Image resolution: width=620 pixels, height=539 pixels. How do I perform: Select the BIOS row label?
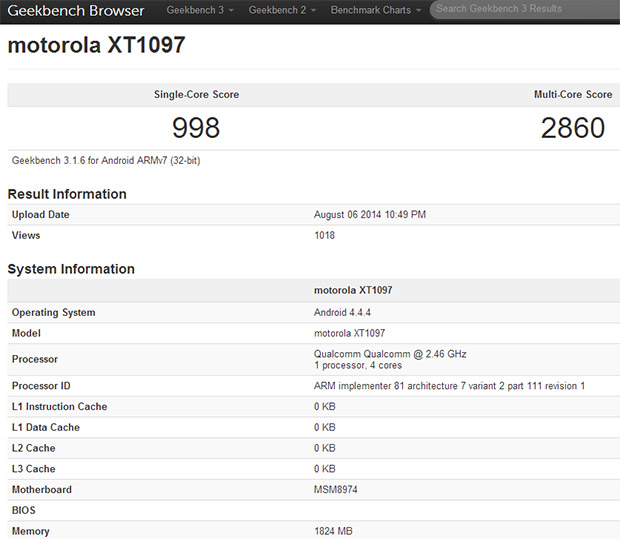(x=24, y=511)
